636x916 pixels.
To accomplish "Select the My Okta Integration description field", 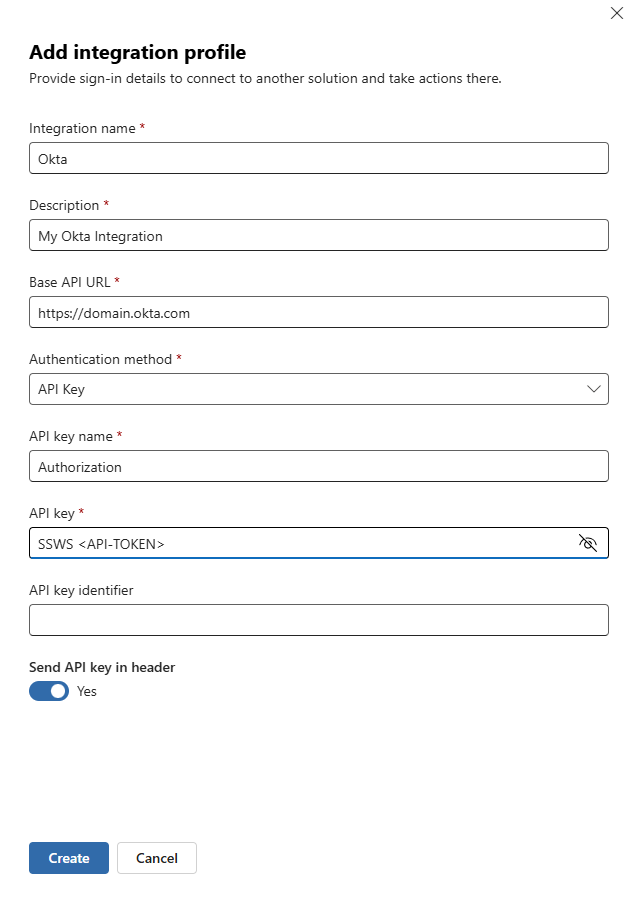I will pos(319,235).
